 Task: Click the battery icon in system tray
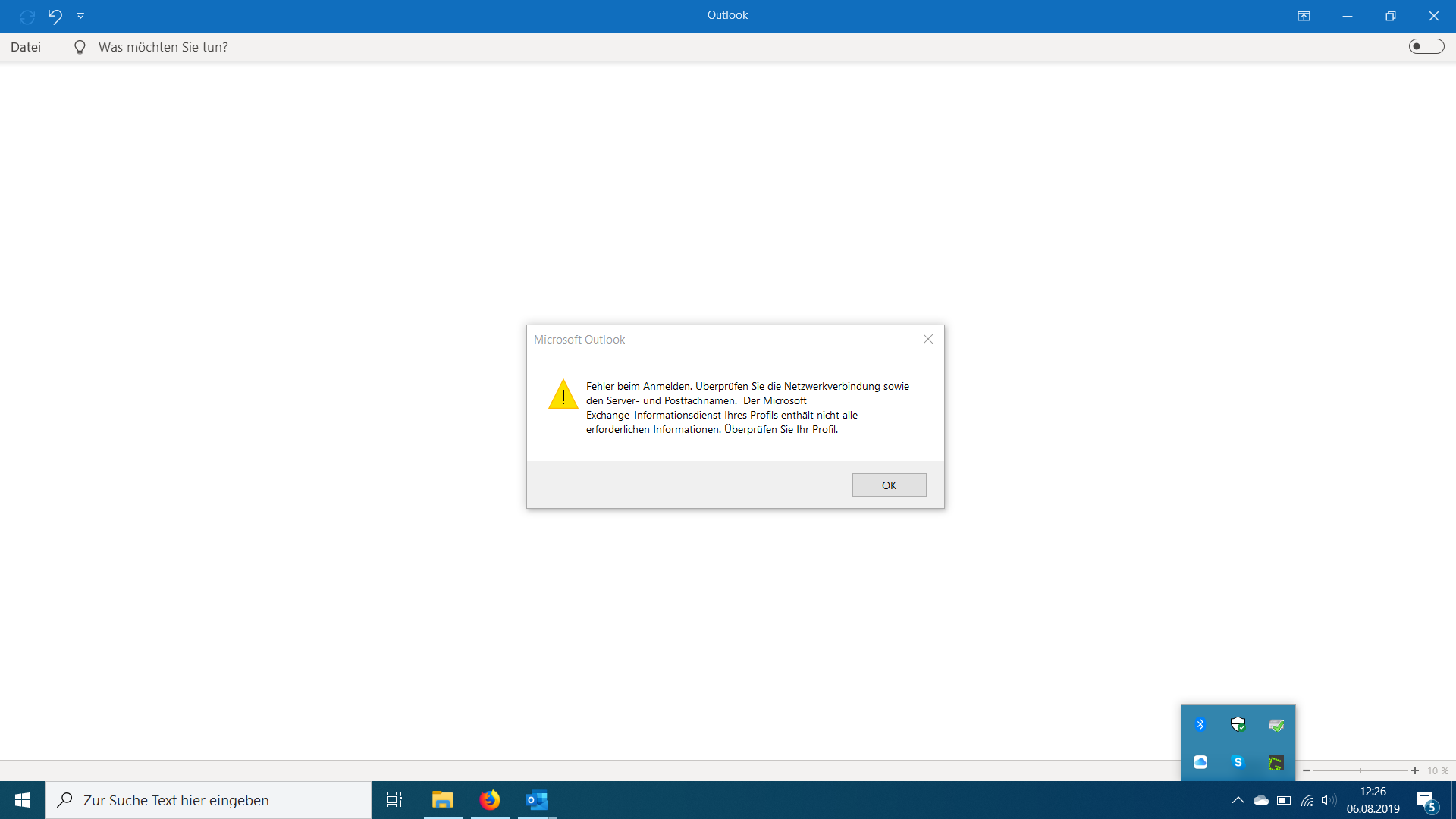(x=1284, y=800)
